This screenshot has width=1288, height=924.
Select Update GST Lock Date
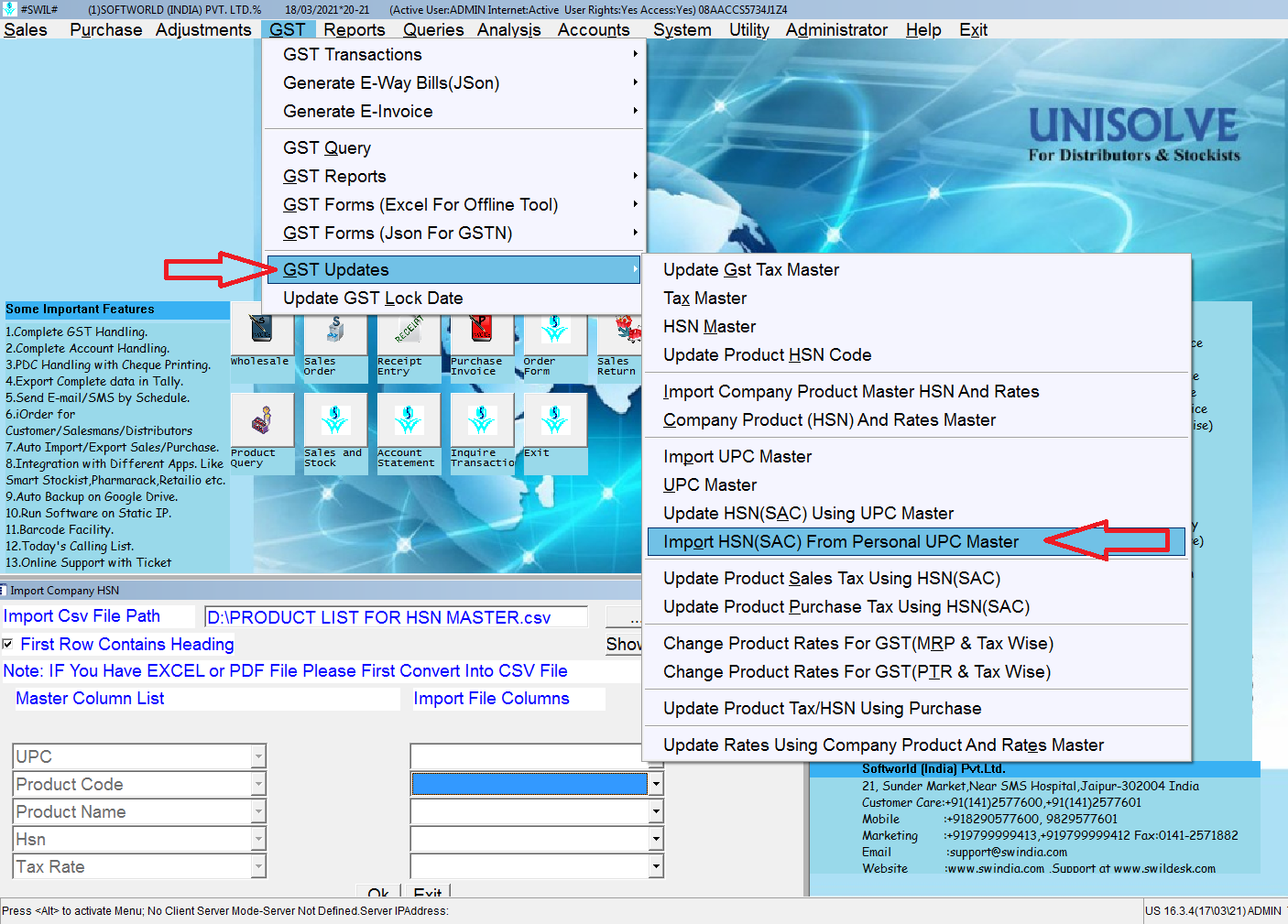pos(454,298)
